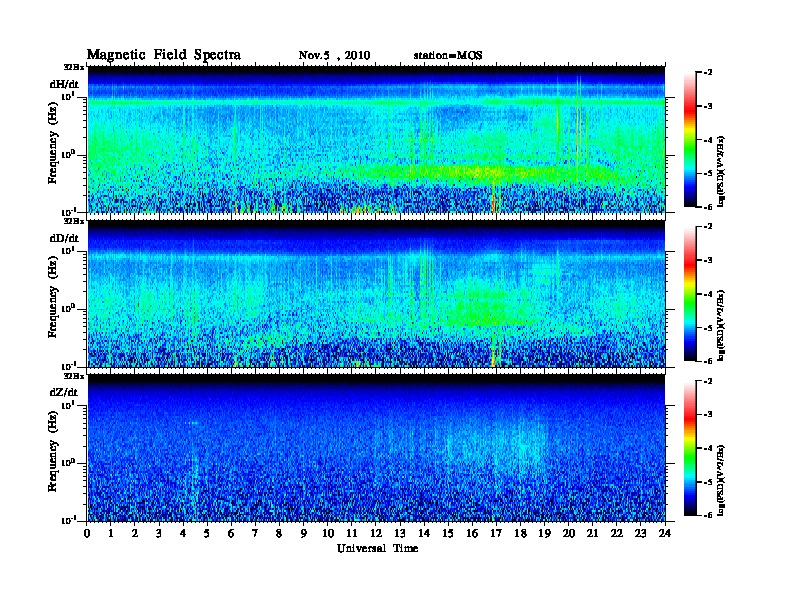Click the "station=MOS" label

click(x=448, y=56)
